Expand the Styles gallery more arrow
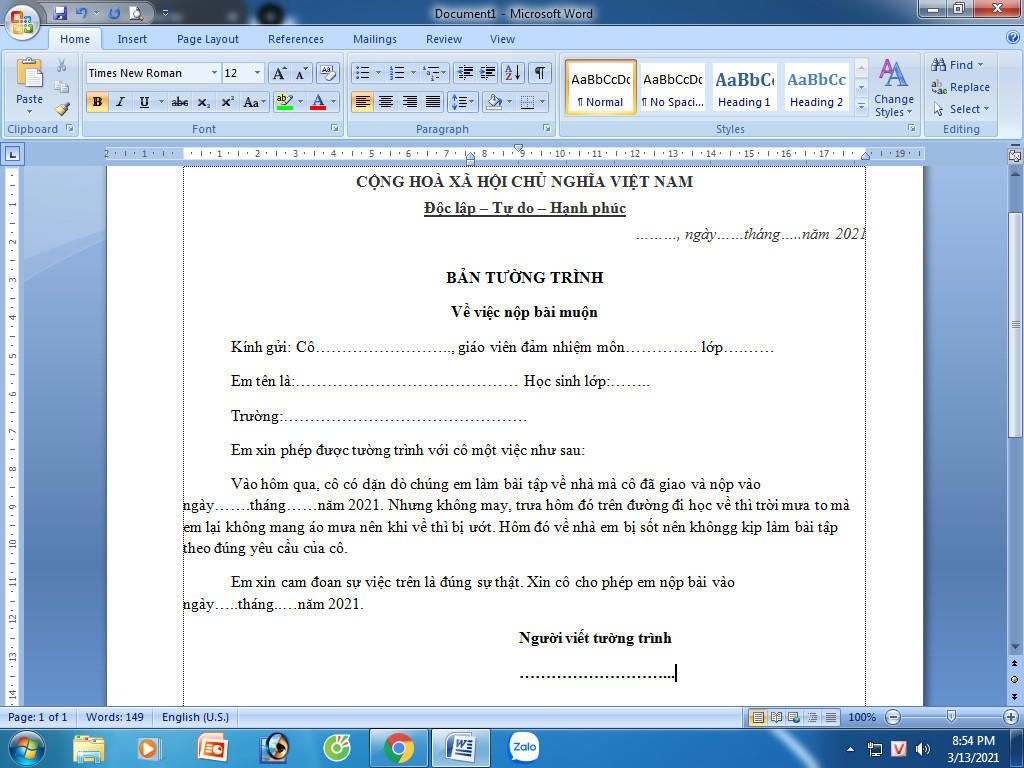This screenshot has height=768, width=1024. [861, 105]
